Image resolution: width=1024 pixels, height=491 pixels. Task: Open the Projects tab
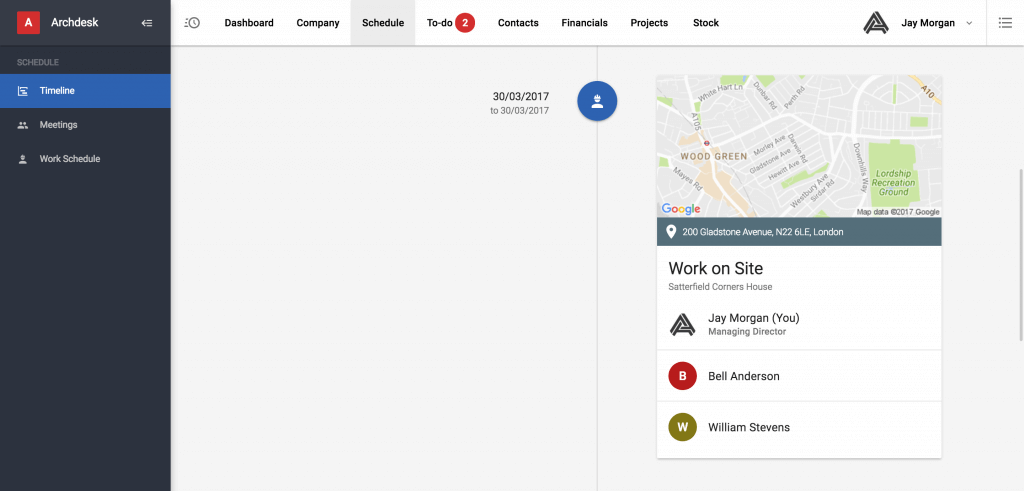649,23
